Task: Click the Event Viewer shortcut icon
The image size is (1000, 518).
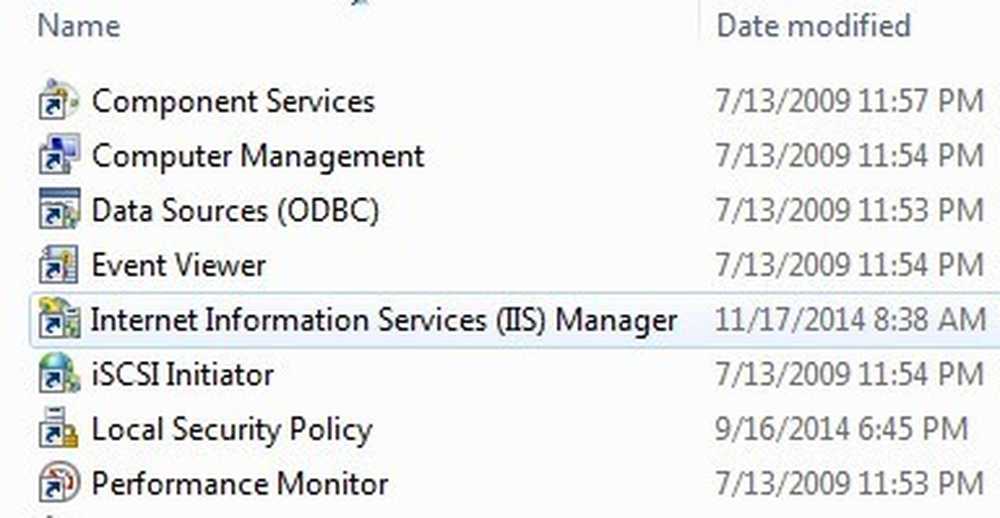Action: (59, 265)
